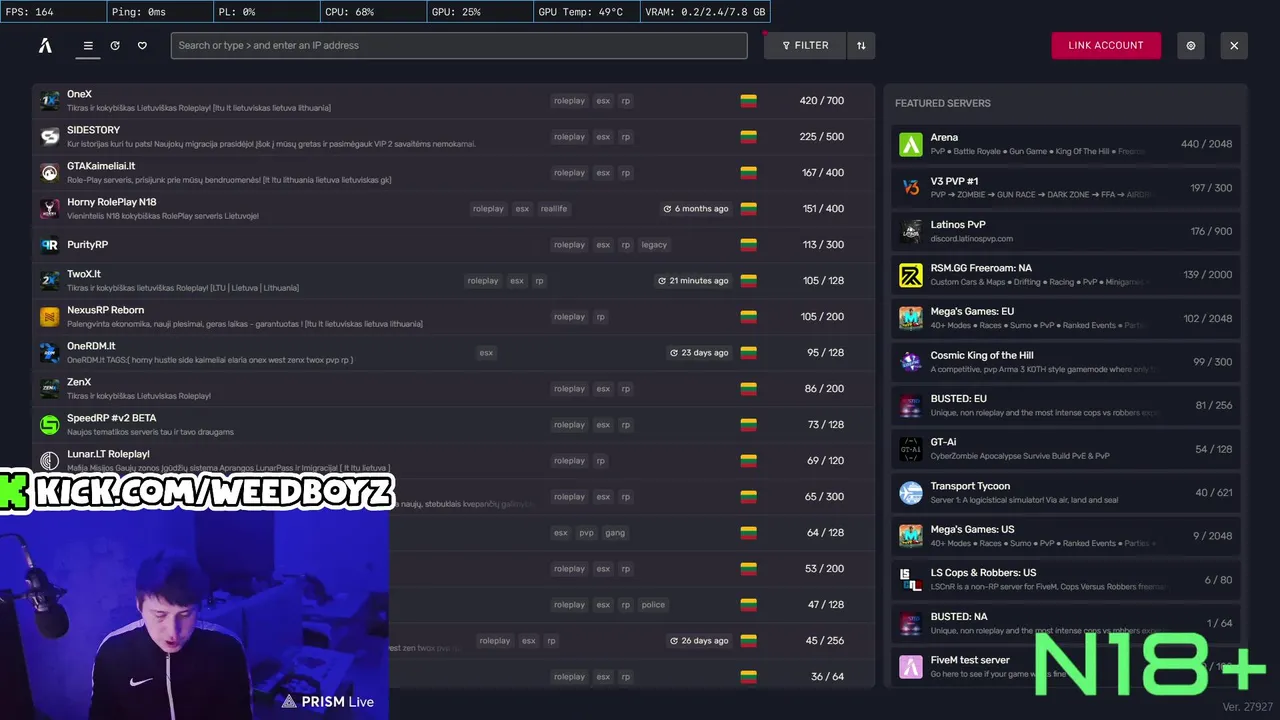This screenshot has width=1280, height=720.
Task: Click the Transport Tycoon featured icon
Action: (x=911, y=492)
